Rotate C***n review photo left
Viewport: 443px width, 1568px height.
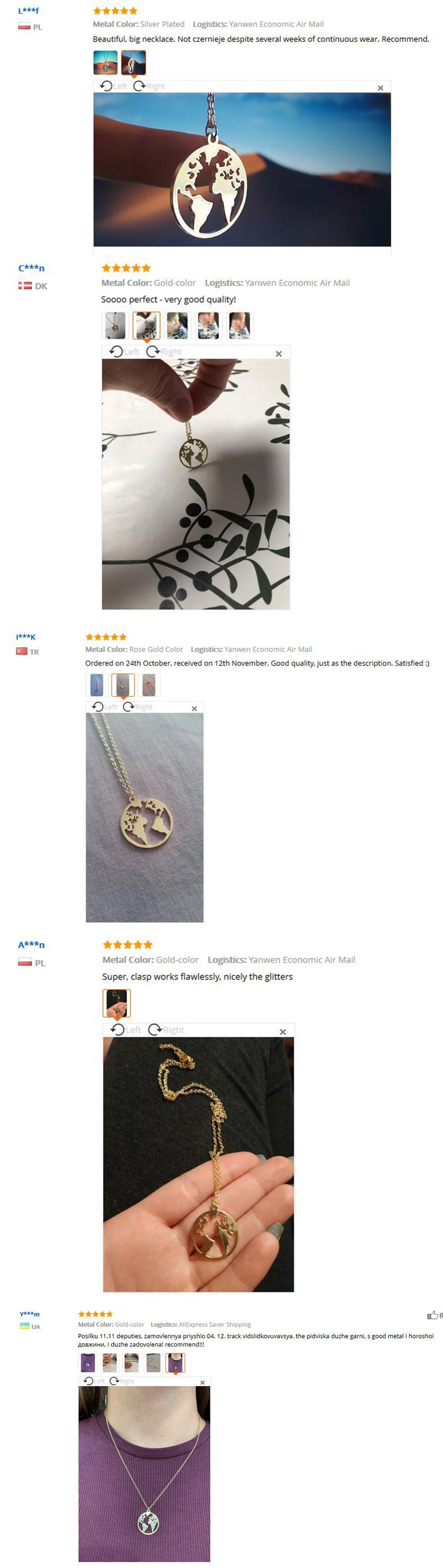(124, 351)
